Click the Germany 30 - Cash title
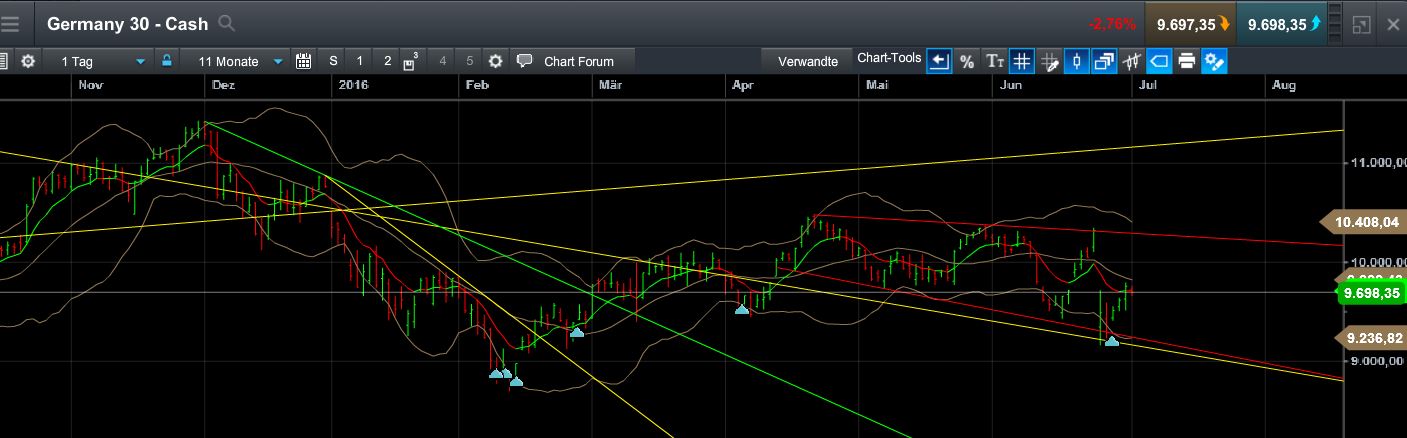This screenshot has height=438, width=1407. click(x=128, y=24)
